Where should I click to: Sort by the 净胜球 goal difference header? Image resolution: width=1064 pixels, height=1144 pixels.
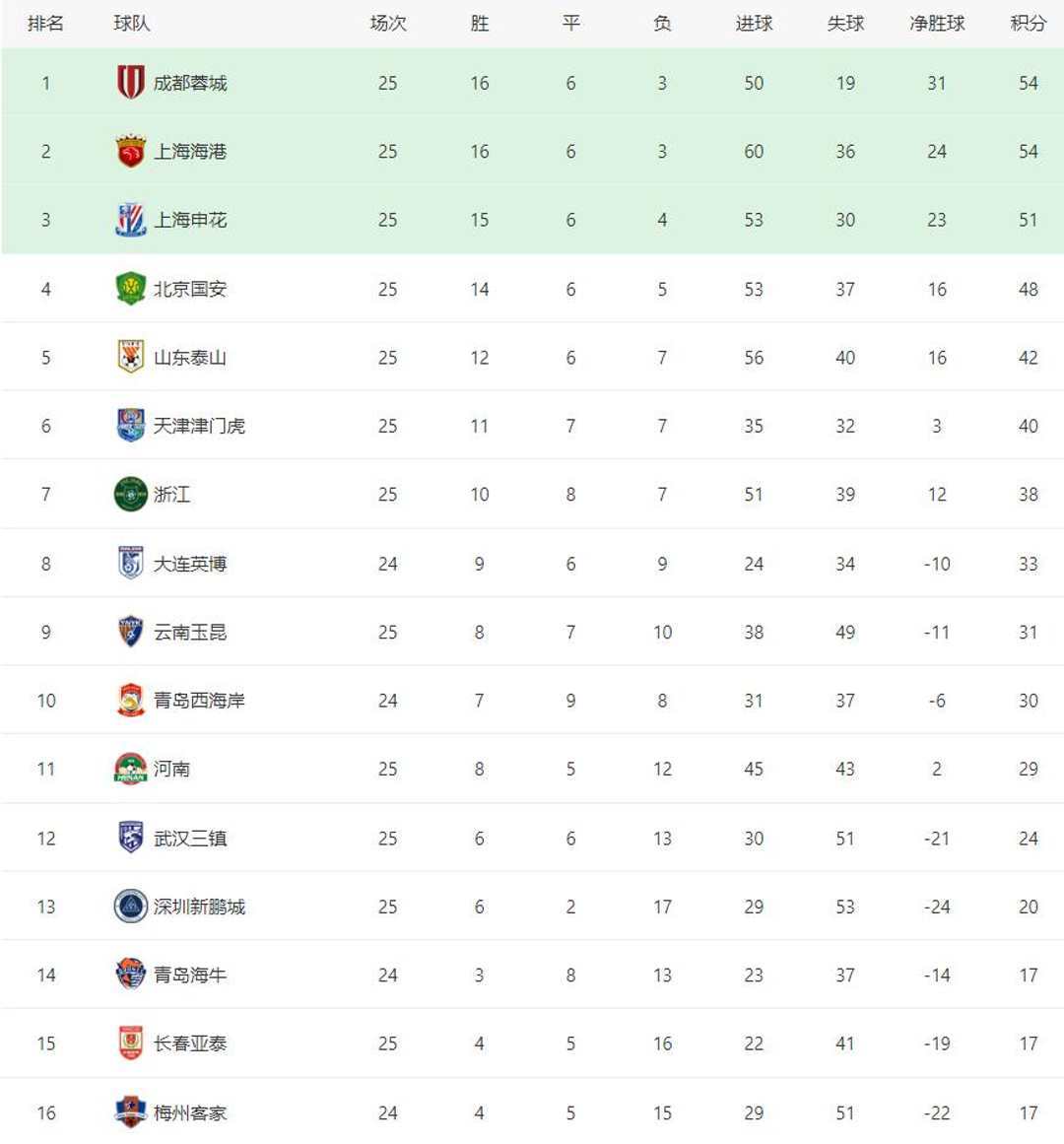936,24
